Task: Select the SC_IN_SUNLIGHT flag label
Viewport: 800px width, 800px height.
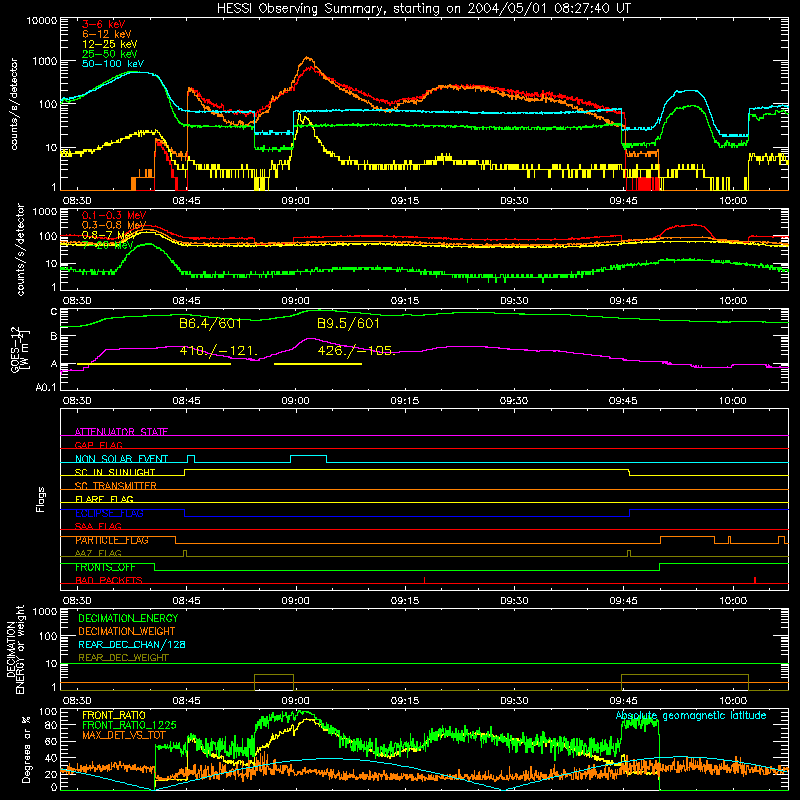Action: [x=115, y=472]
